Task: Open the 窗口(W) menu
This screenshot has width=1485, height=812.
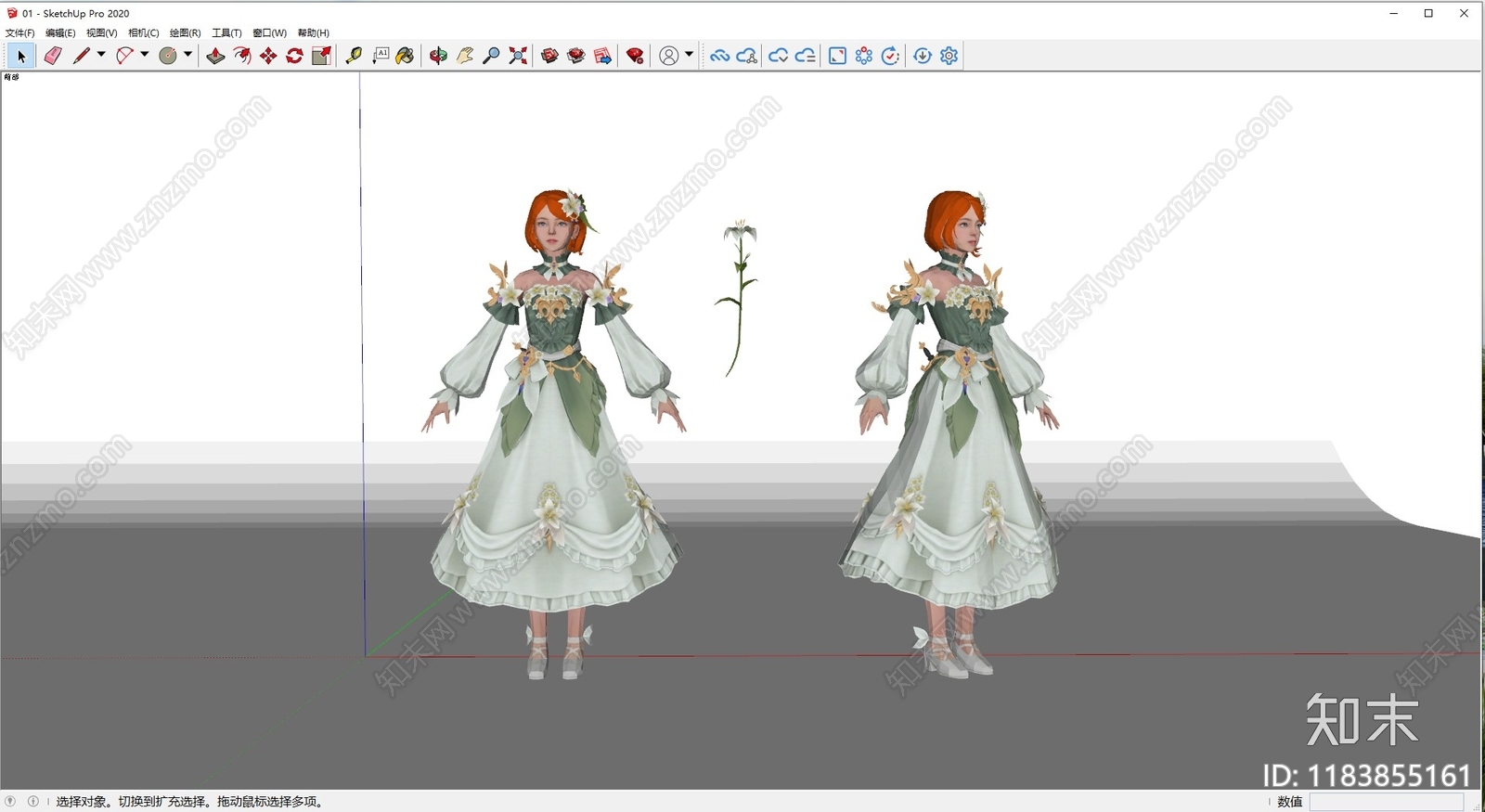Action: click(x=269, y=32)
